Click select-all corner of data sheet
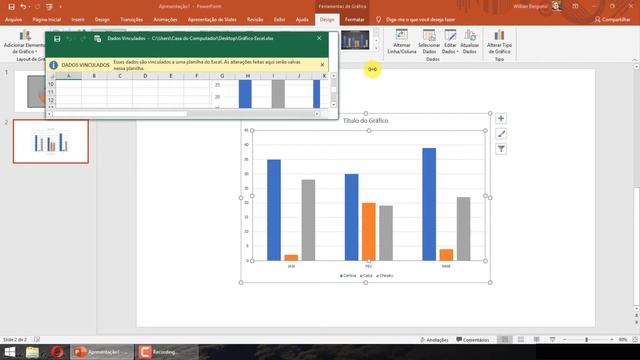The height and width of the screenshot is (360, 640). (x=51, y=76)
